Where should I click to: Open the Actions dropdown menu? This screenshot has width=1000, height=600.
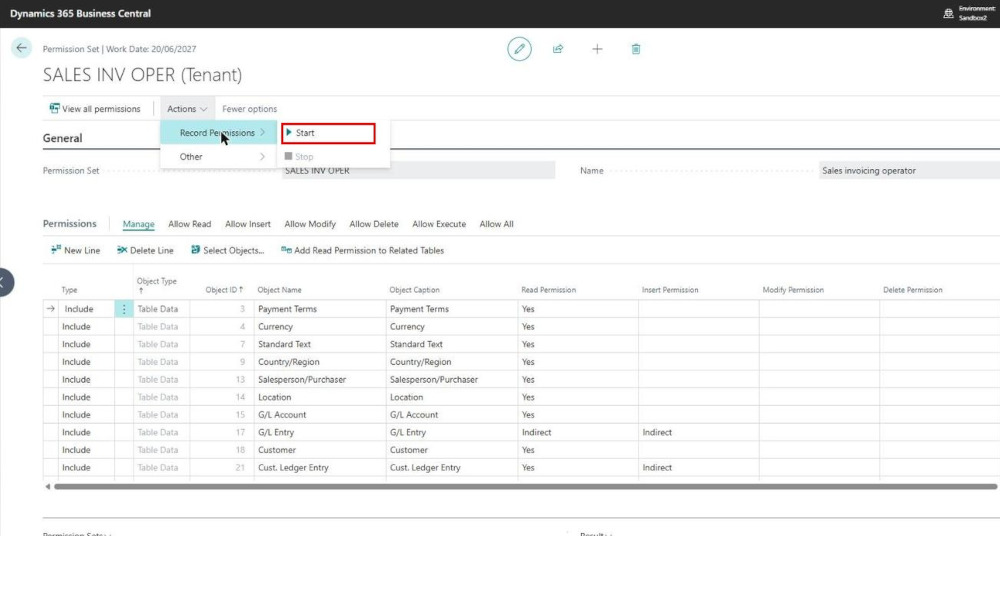(x=187, y=109)
